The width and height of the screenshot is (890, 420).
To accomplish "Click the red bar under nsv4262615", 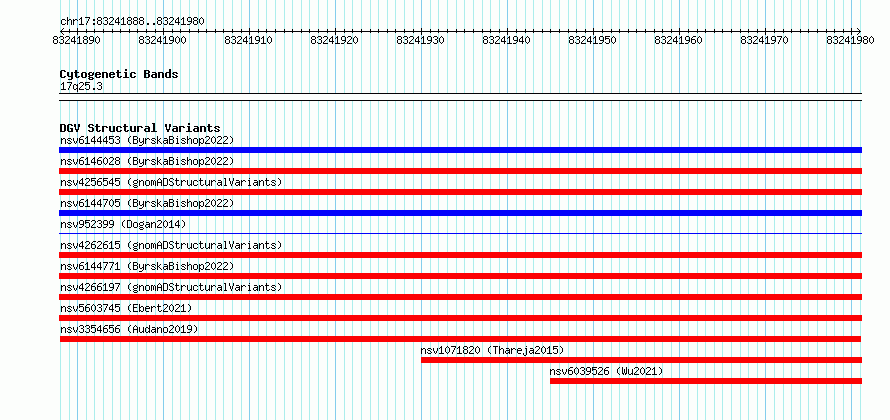I will click(x=460, y=255).
